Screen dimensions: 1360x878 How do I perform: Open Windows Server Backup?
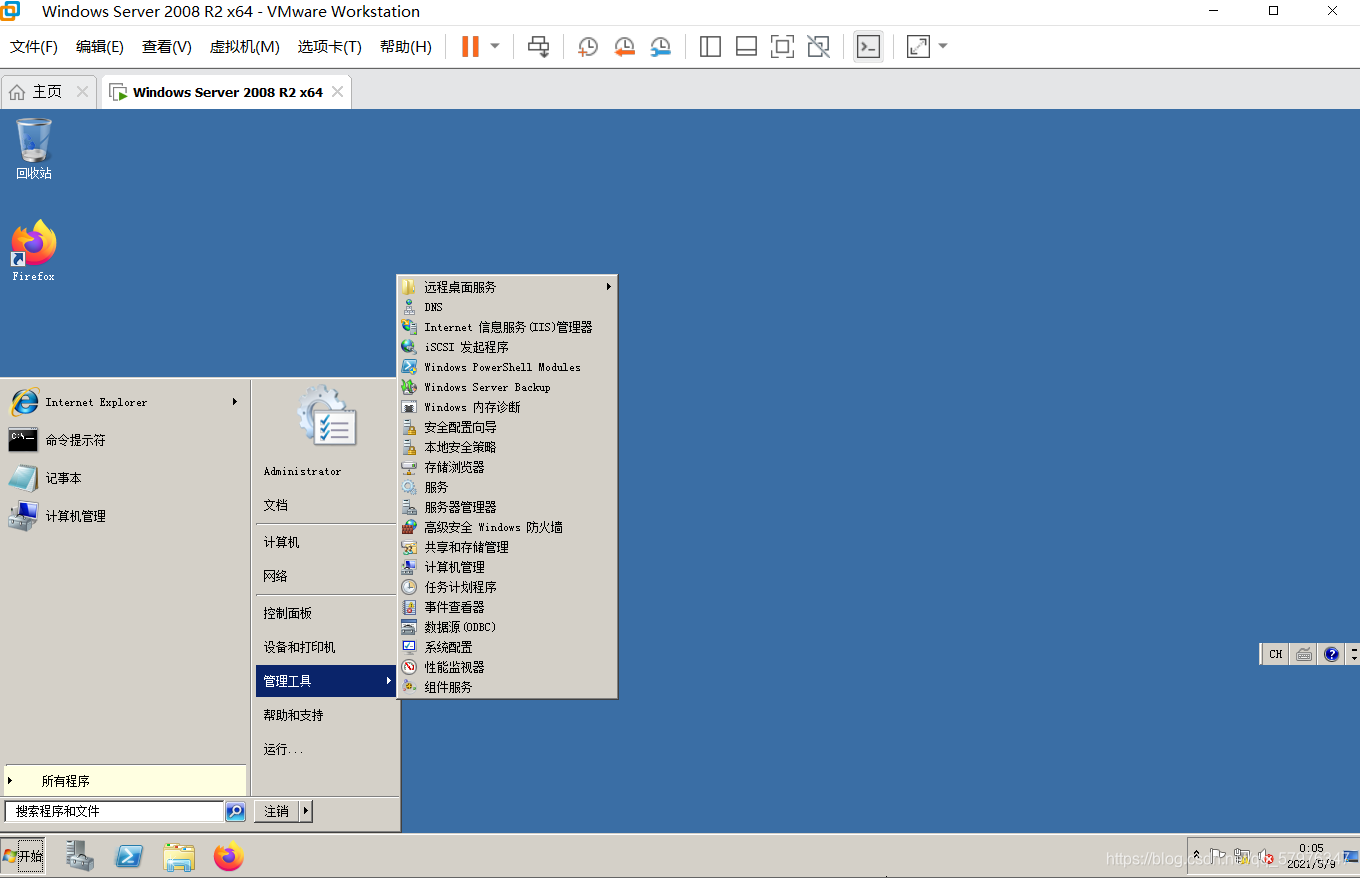tap(507, 387)
